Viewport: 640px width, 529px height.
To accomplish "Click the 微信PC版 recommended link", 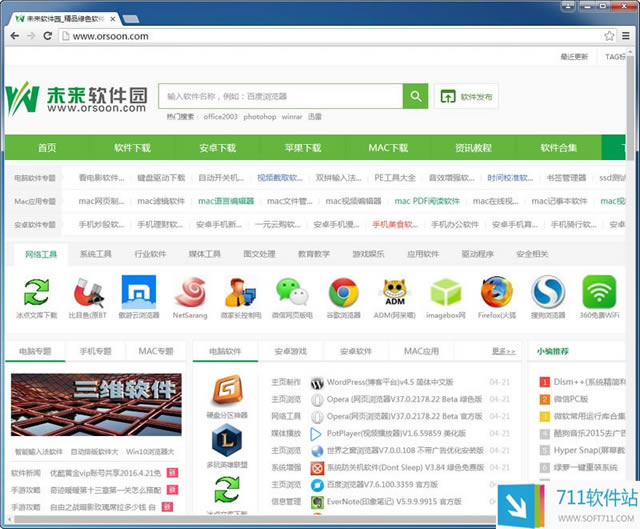I will [x=571, y=399].
